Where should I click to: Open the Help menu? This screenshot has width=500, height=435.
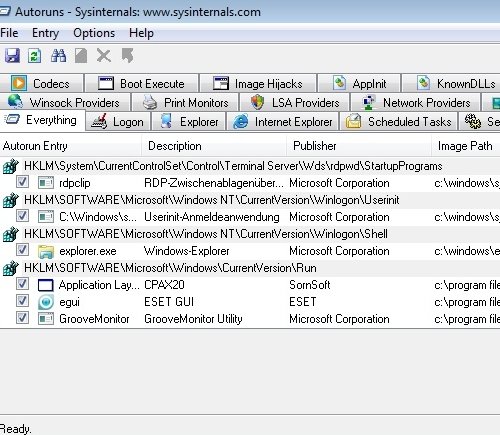click(x=141, y=33)
